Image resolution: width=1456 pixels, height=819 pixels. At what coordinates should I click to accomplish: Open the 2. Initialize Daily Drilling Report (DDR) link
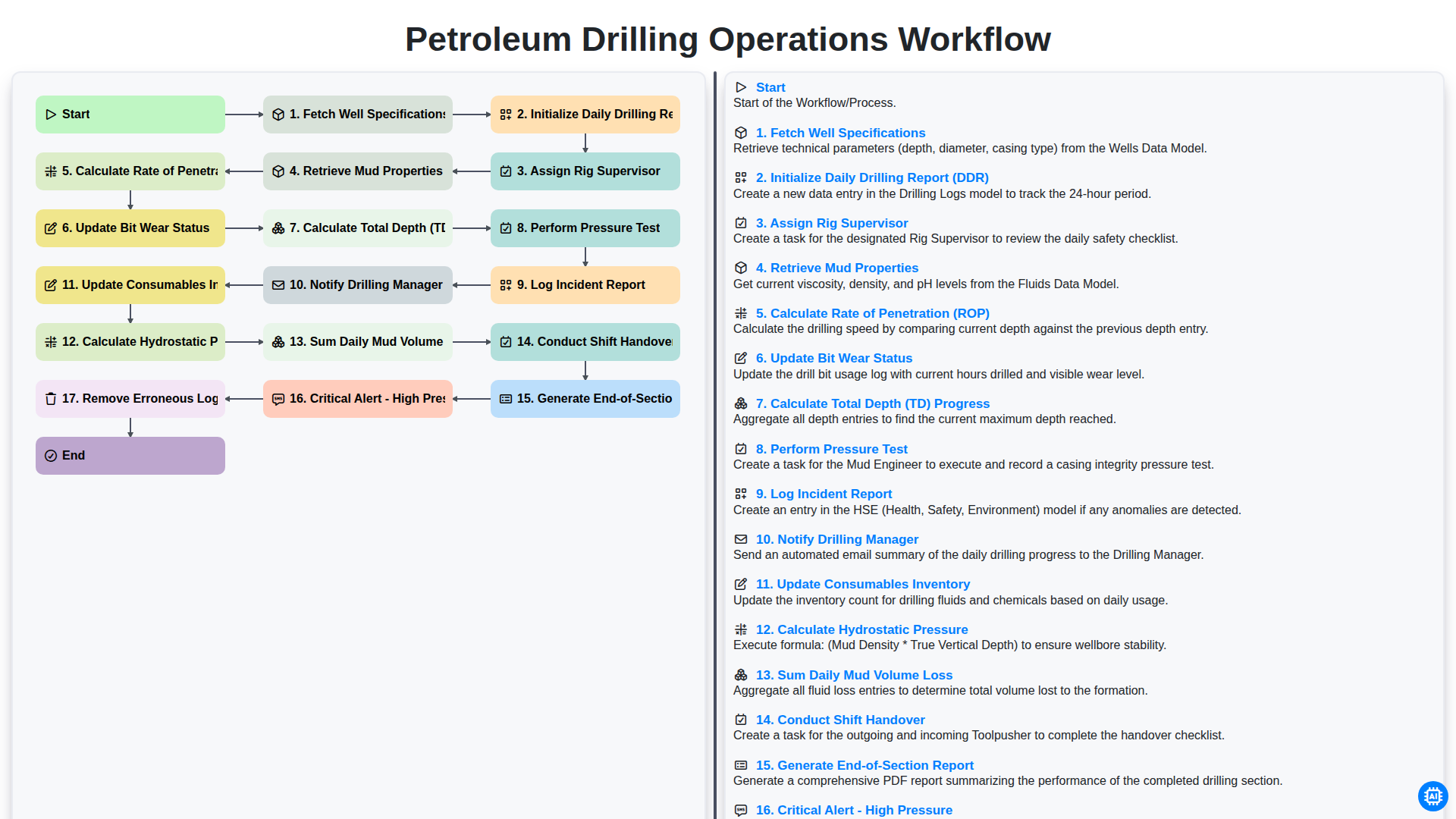(872, 177)
